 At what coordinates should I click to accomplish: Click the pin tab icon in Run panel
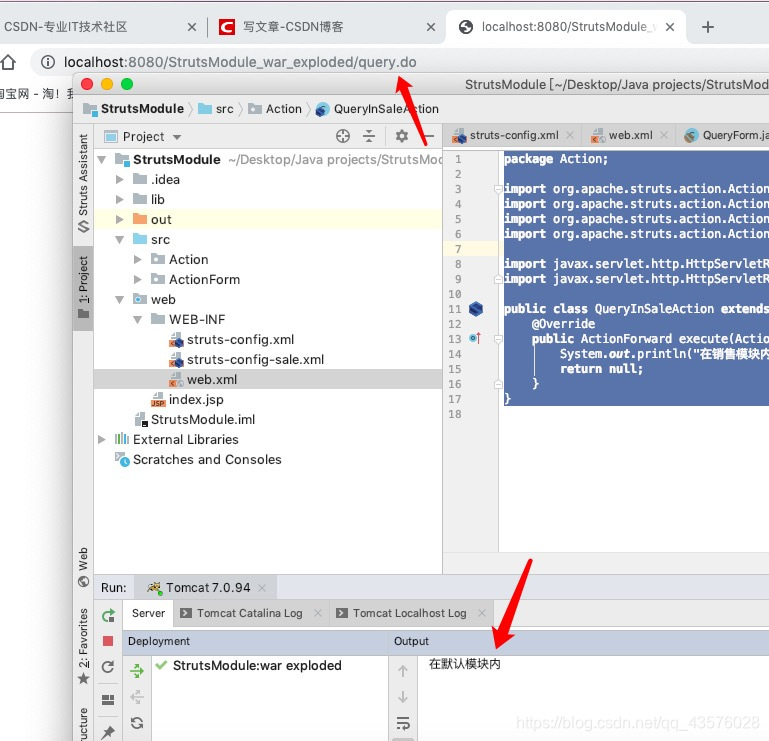108,732
